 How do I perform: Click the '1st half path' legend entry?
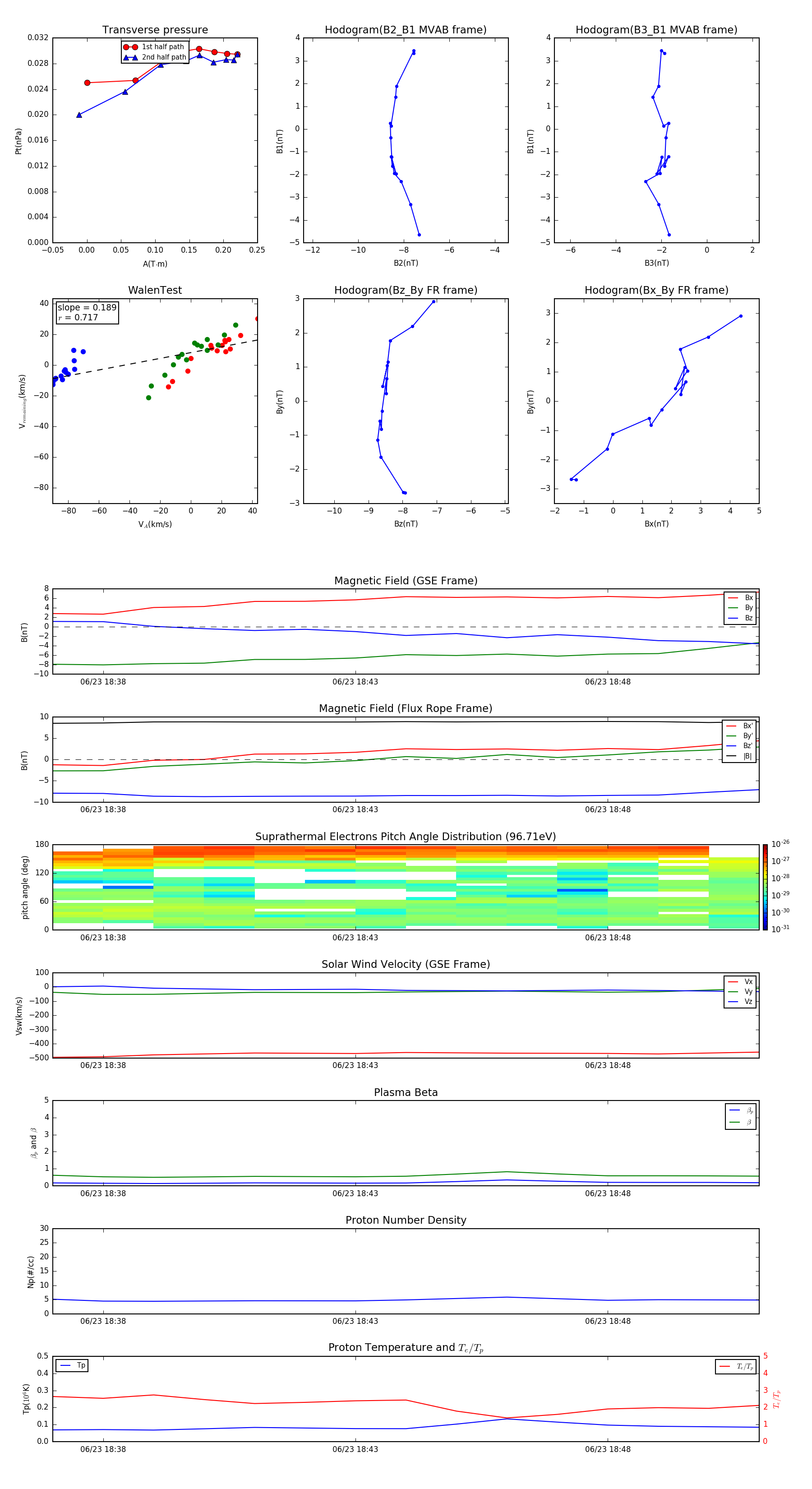click(154, 47)
